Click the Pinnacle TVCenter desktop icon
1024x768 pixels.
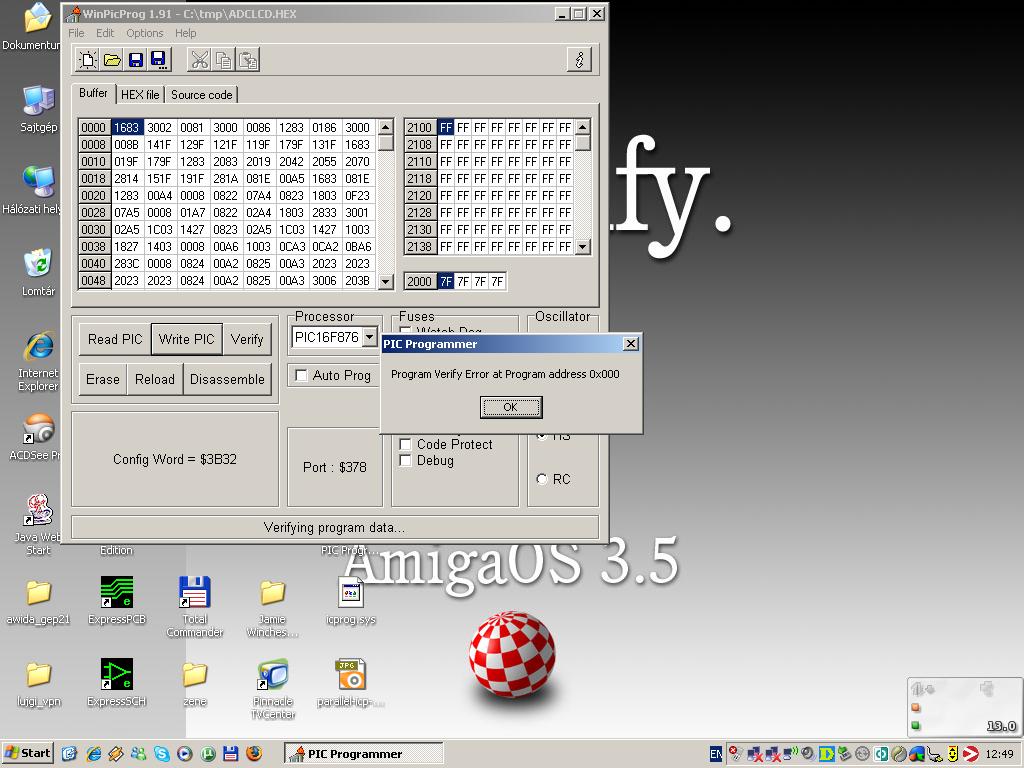[x=273, y=688]
